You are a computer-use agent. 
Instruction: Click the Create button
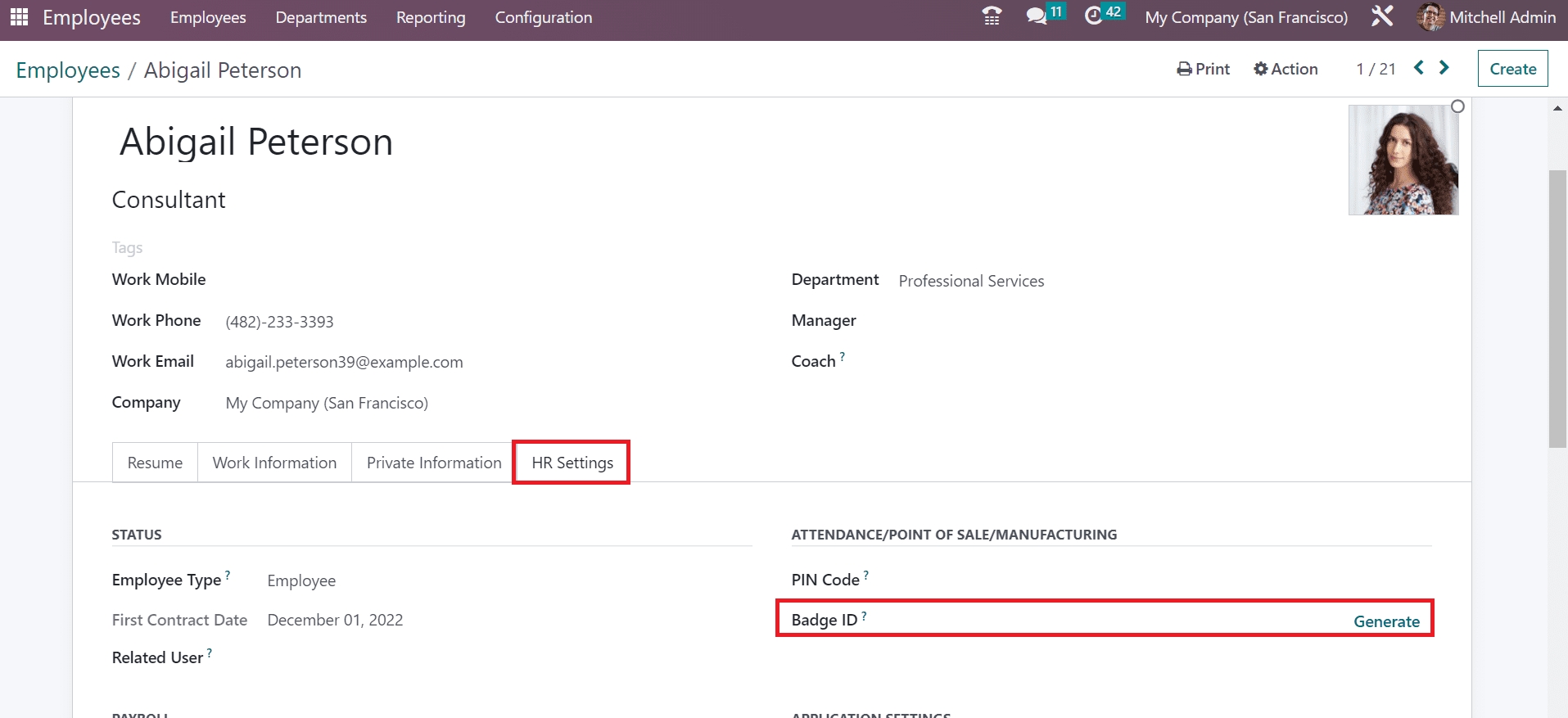(1512, 69)
